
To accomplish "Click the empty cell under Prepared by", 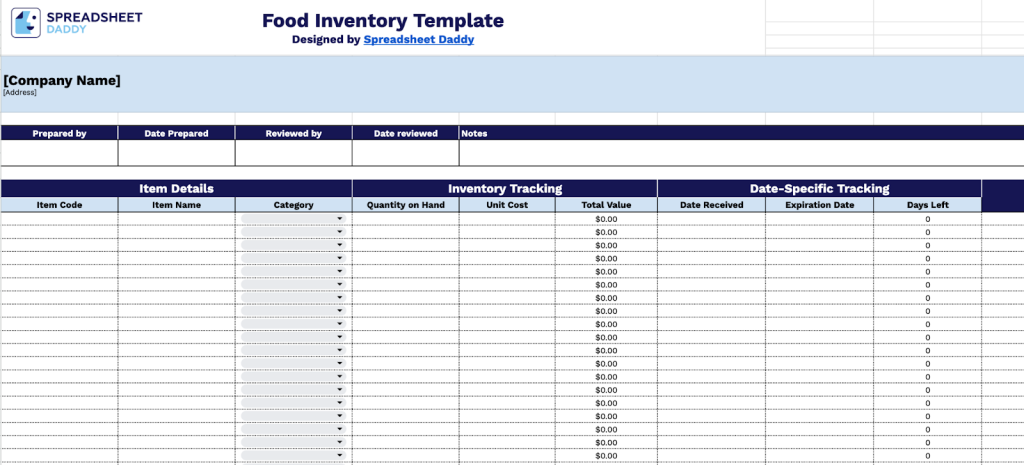I will tap(59, 153).
